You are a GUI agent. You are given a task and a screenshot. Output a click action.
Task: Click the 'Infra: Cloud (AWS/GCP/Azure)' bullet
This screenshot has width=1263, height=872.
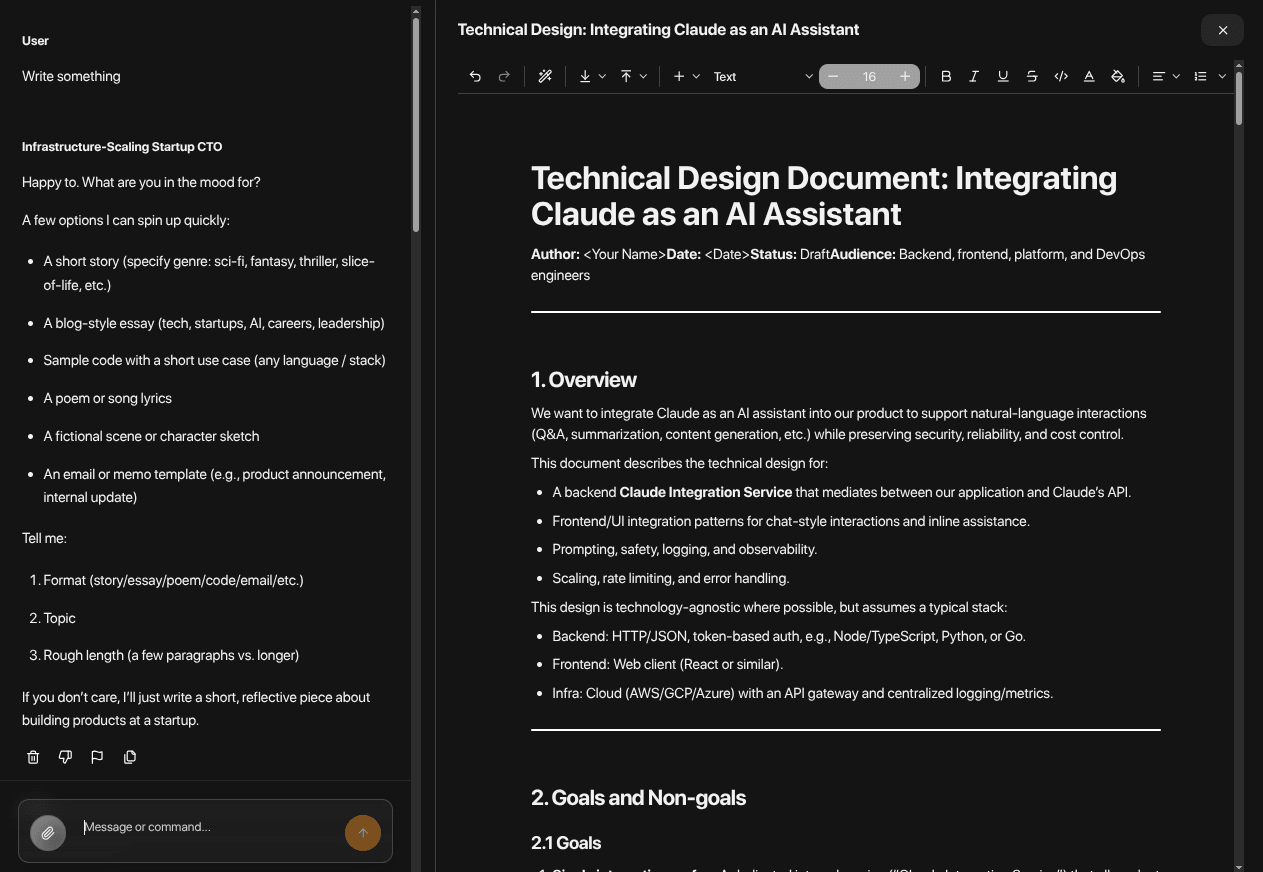(x=802, y=693)
